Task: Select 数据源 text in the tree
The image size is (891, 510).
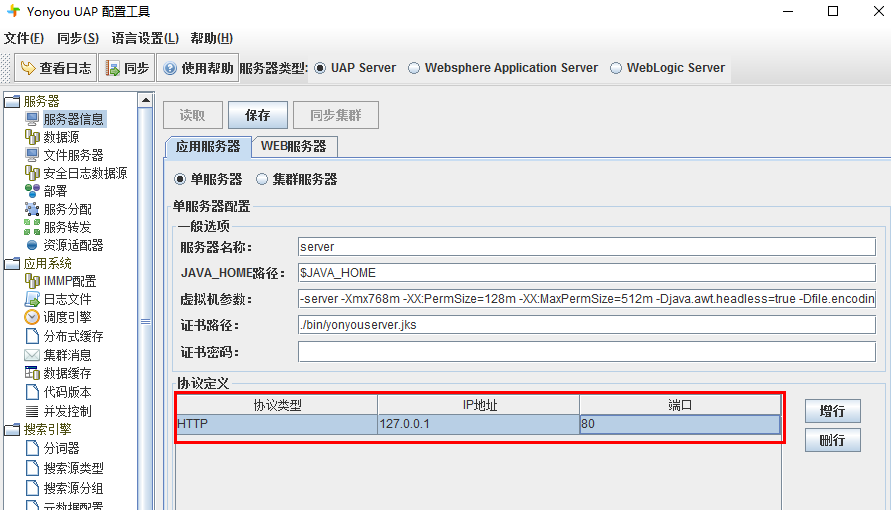Action: pos(61,137)
